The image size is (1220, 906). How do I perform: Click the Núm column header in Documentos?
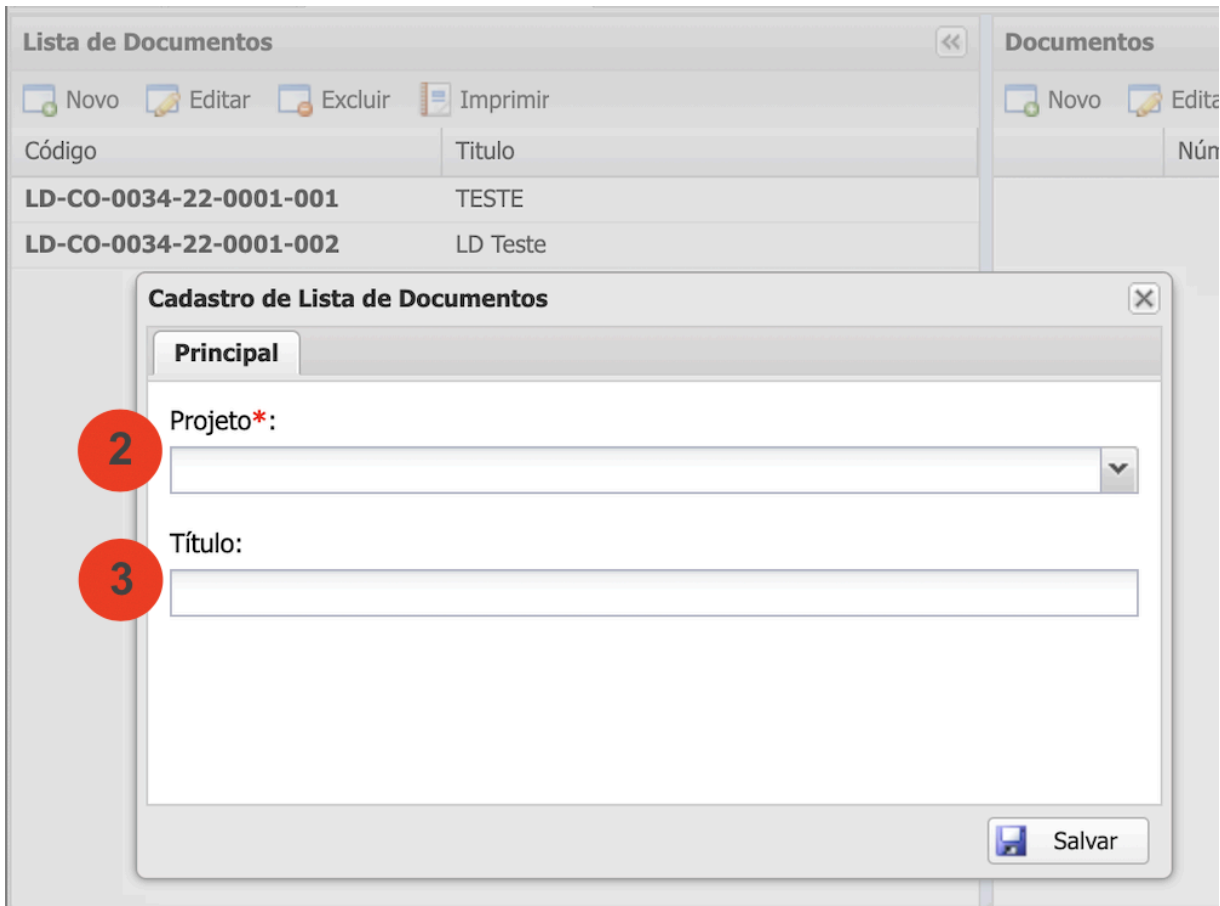(x=1197, y=151)
